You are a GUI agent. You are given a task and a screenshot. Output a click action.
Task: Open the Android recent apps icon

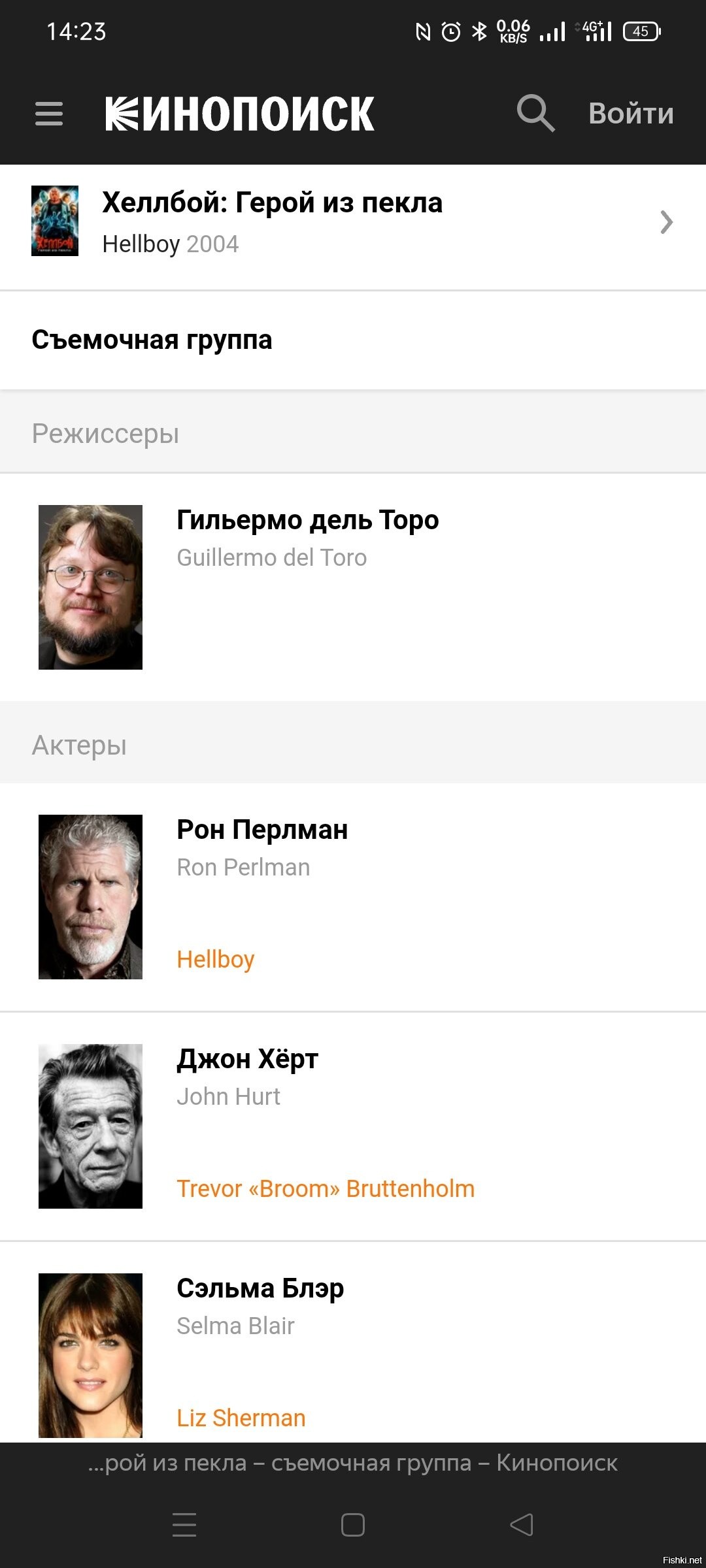(x=184, y=1525)
